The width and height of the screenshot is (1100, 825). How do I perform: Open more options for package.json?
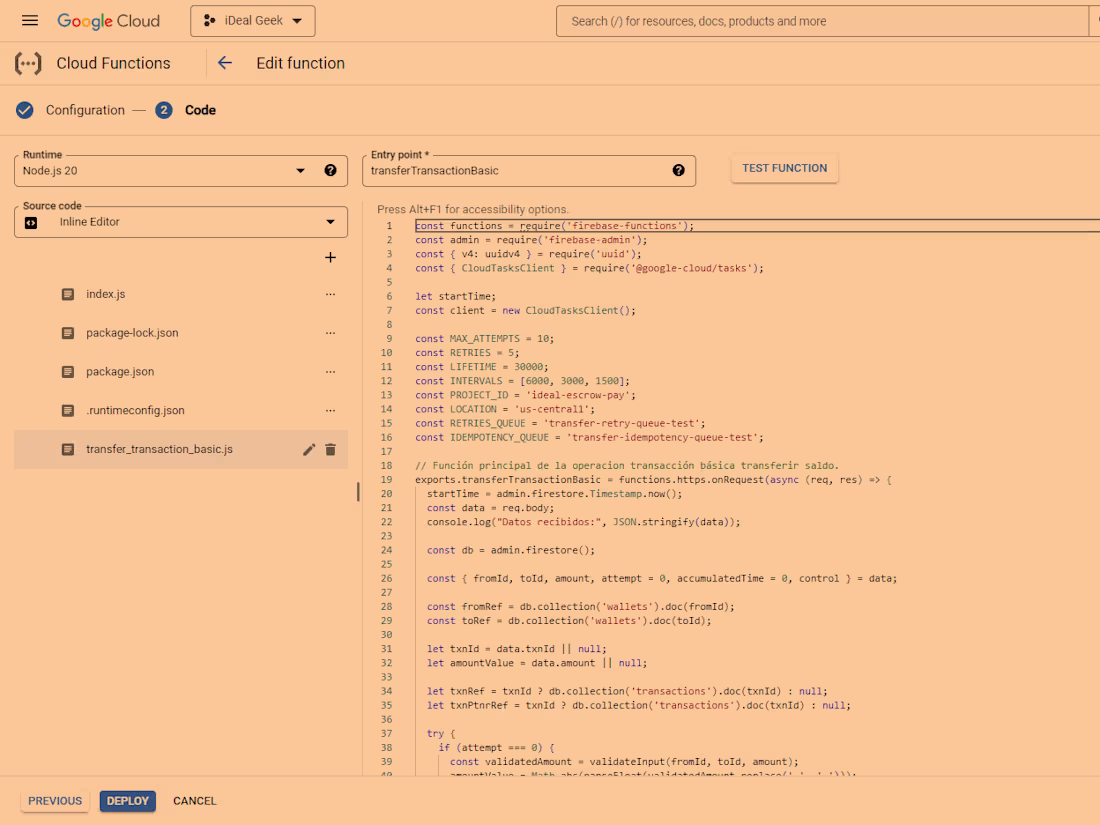pos(330,372)
